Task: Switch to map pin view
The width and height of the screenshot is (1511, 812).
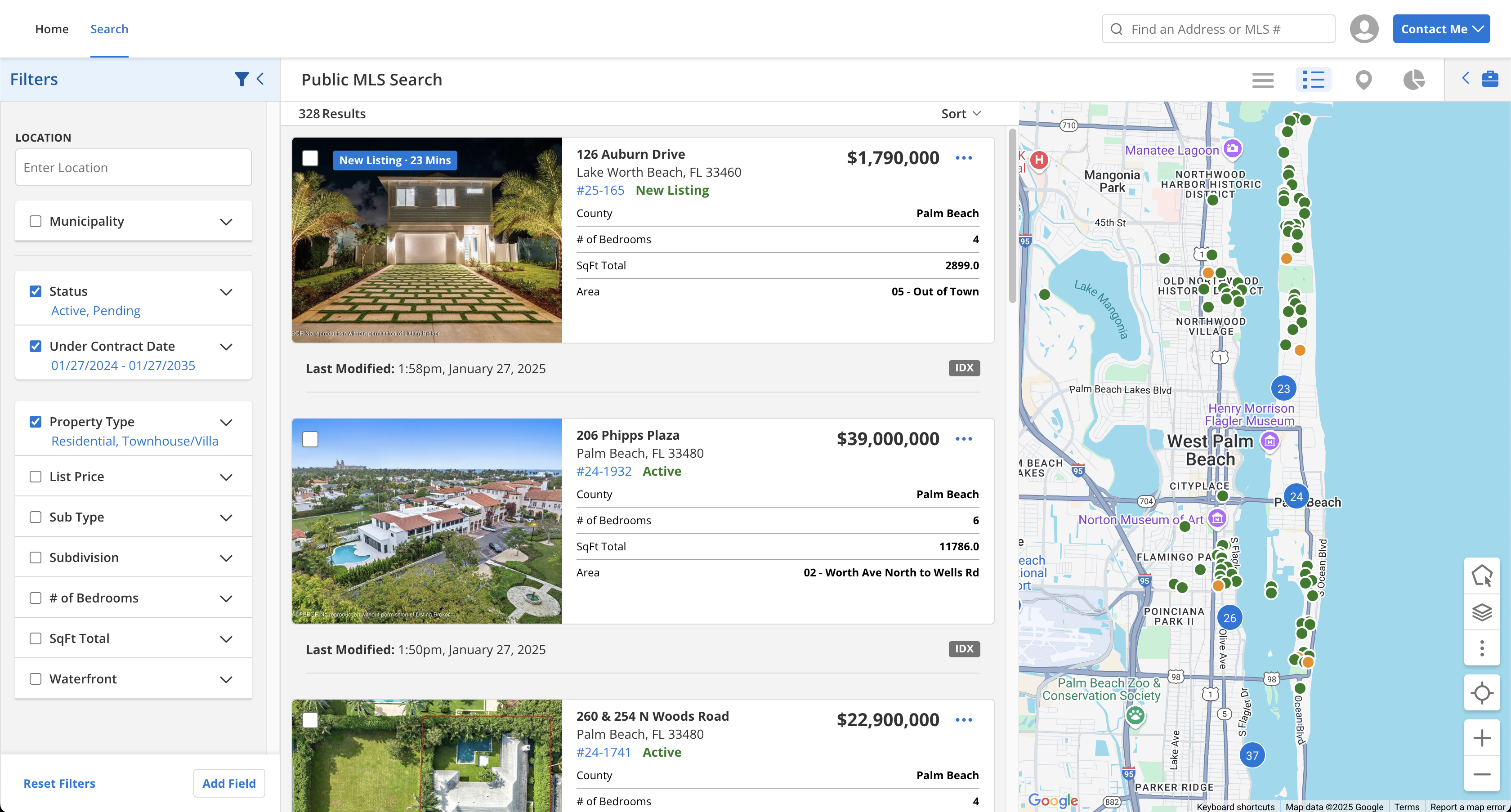Action: pos(1364,80)
